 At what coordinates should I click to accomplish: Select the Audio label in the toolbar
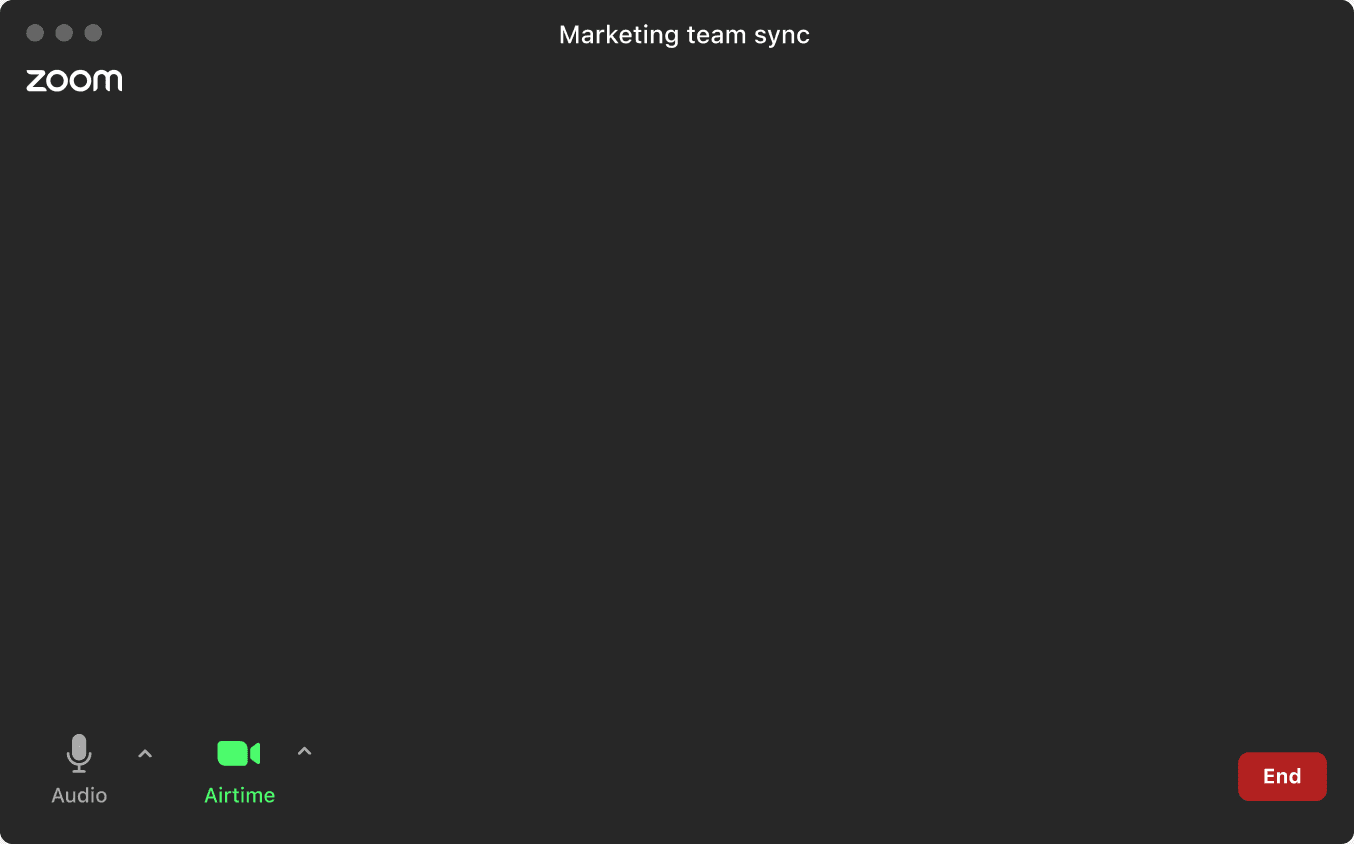(78, 795)
